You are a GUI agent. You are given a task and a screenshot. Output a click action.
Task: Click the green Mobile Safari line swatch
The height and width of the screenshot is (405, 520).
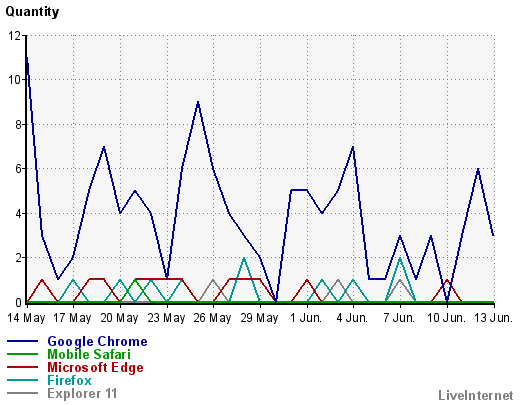point(22,354)
